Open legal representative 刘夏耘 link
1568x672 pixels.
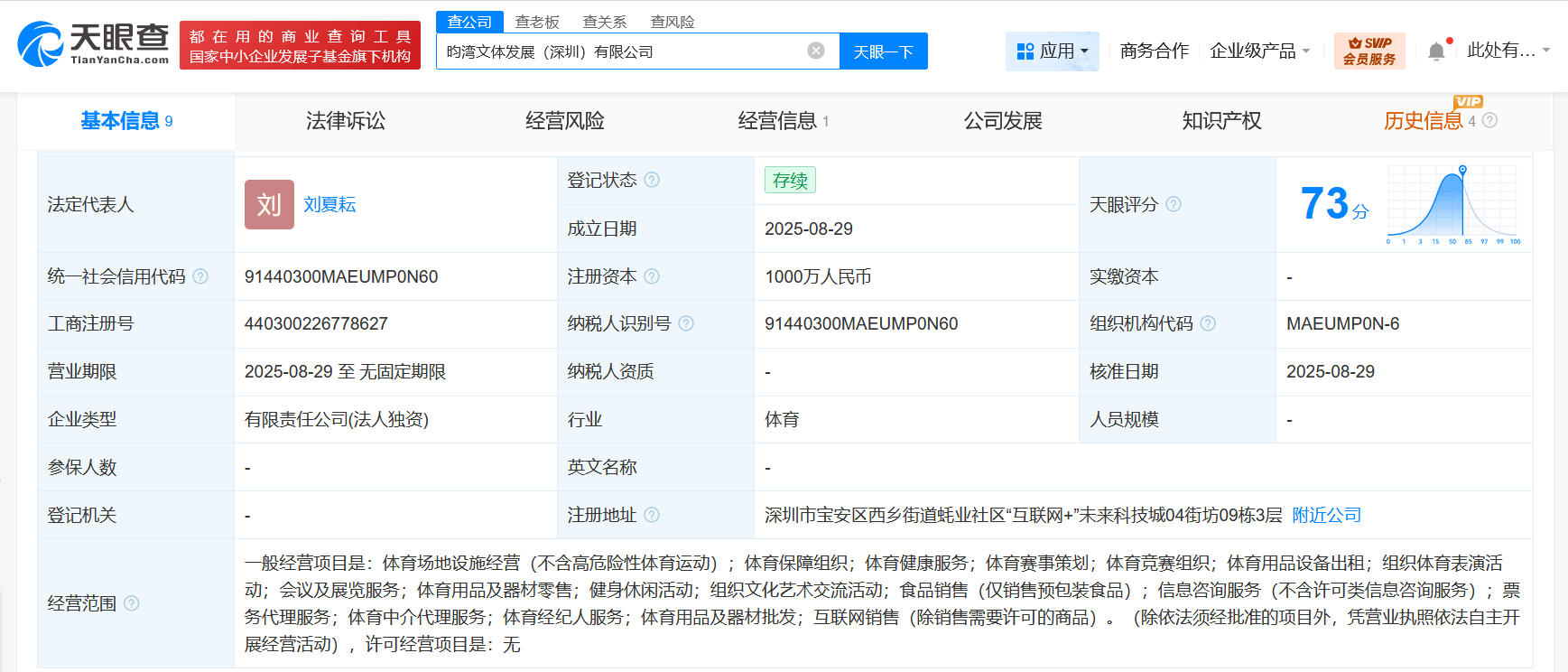point(329,205)
